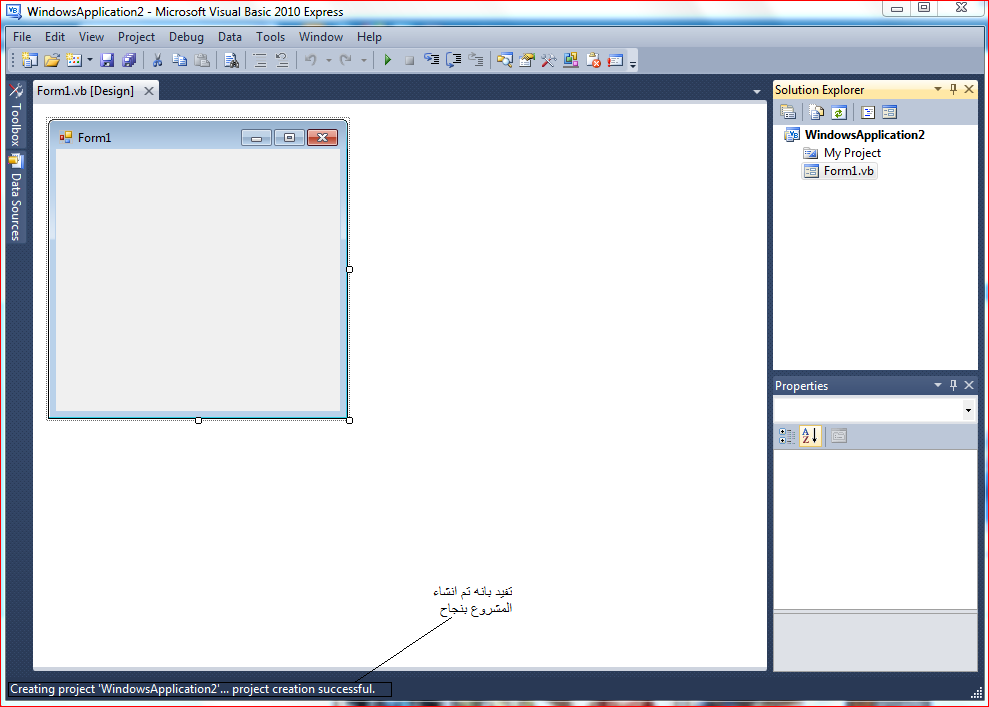Click the Toolbox wrench-hammer toolbar icon
This screenshot has height=707, width=989.
click(x=549, y=60)
